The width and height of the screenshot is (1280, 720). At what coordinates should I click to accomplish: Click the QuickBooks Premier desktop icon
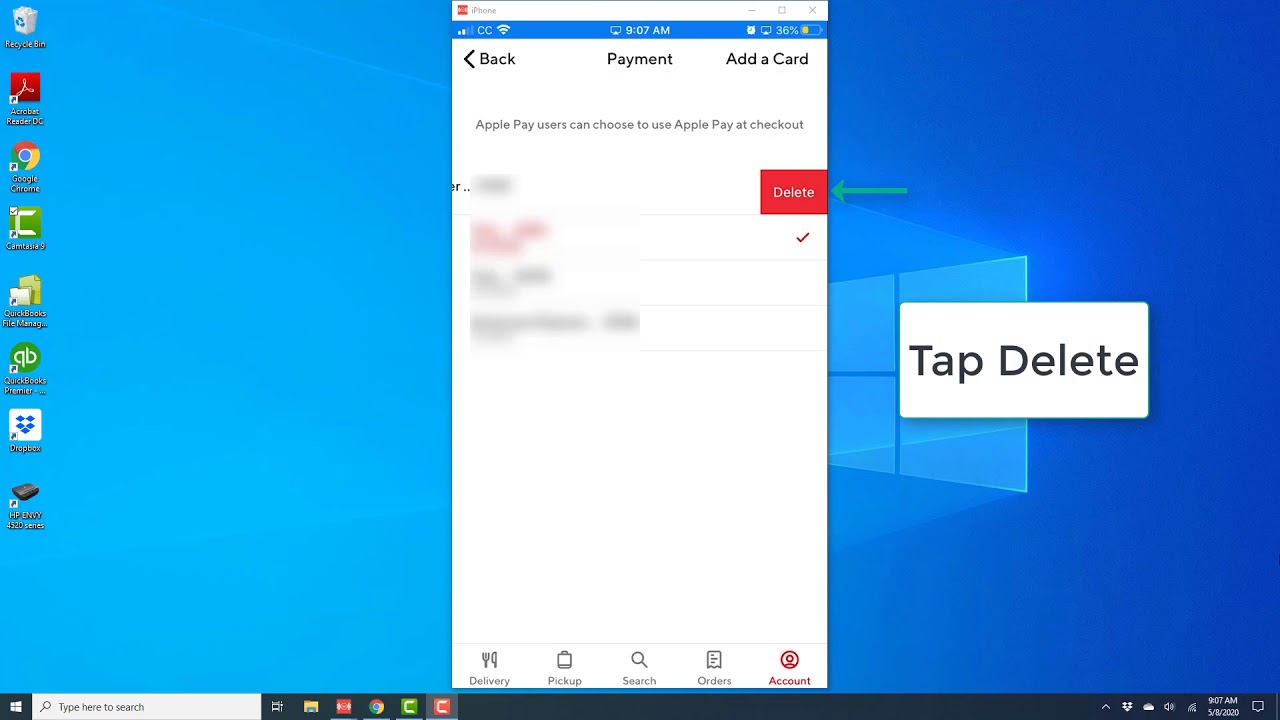click(x=25, y=369)
